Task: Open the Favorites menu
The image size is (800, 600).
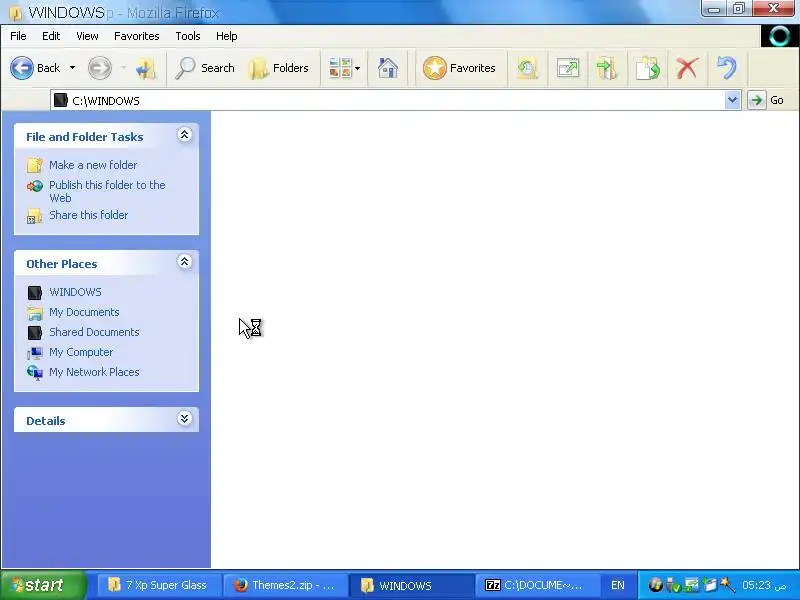Action: [137, 36]
